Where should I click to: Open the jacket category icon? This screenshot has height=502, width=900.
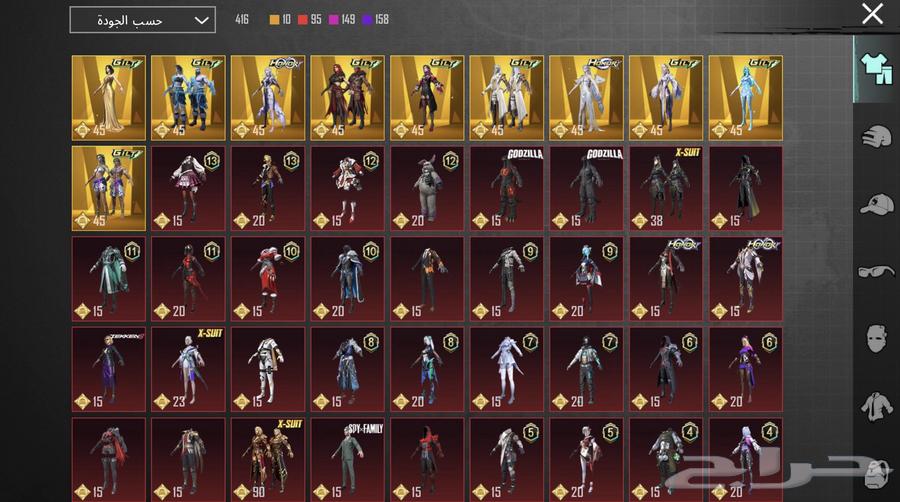point(876,405)
